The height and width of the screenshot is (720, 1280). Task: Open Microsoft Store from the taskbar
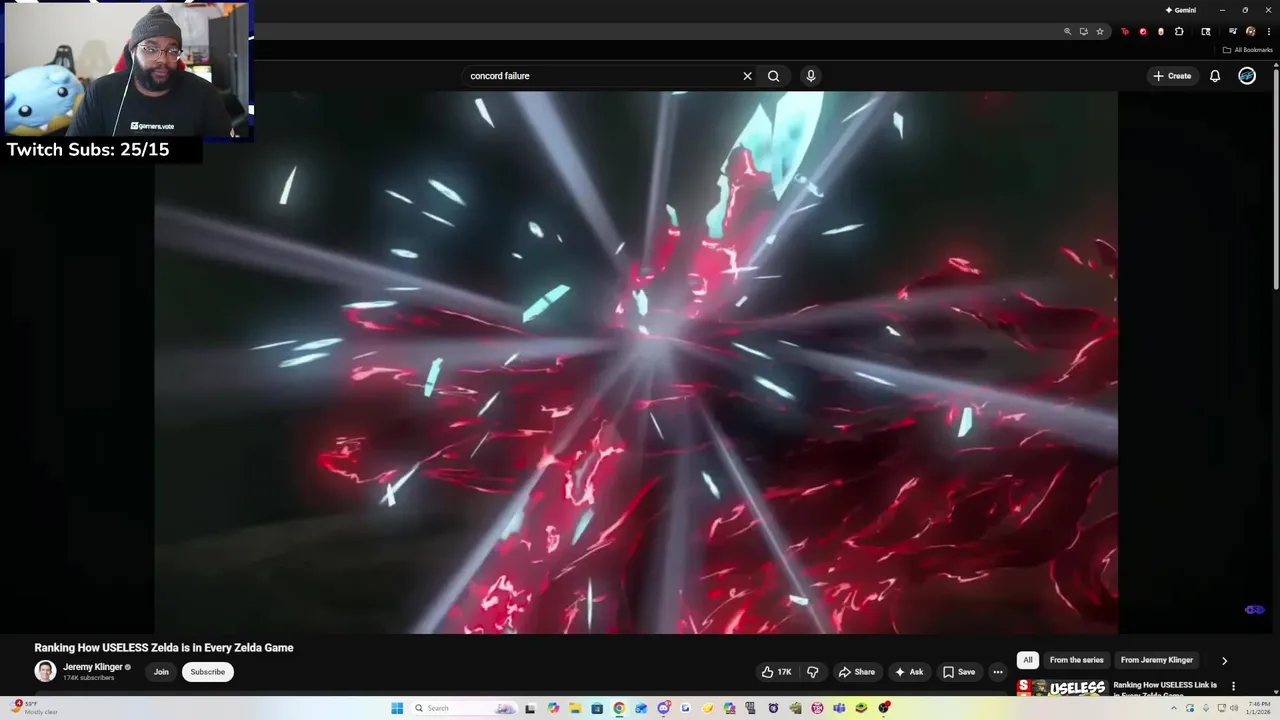coord(597,708)
